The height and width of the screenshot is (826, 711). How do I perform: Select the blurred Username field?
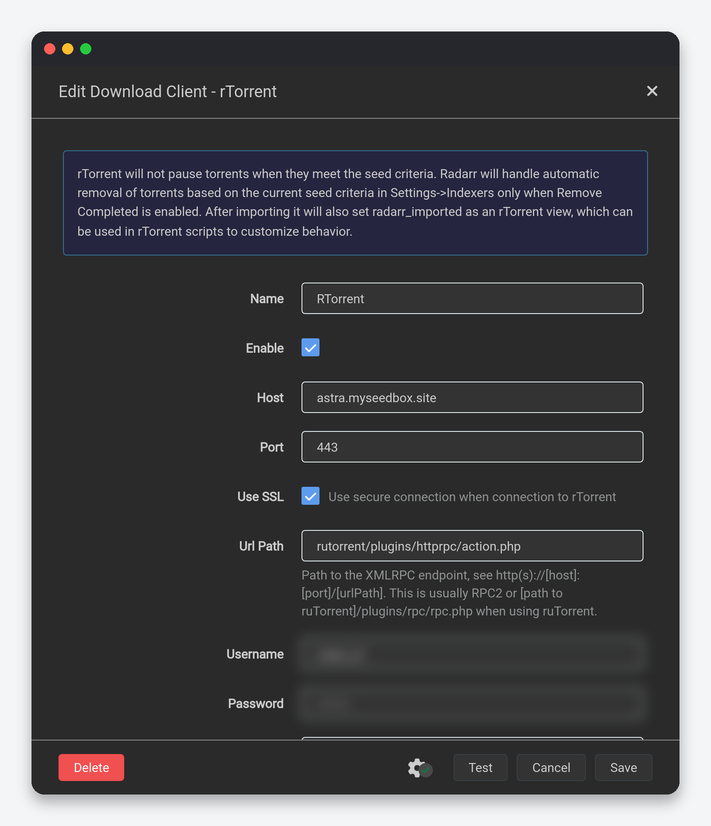(472, 654)
